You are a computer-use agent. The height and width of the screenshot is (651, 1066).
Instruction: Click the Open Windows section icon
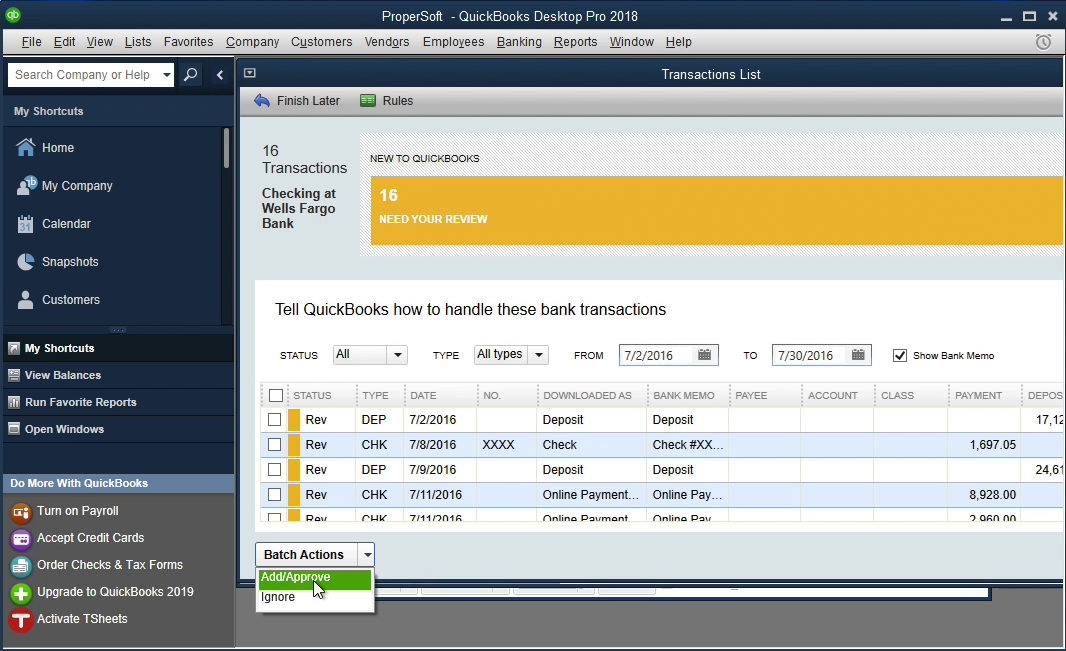point(14,429)
